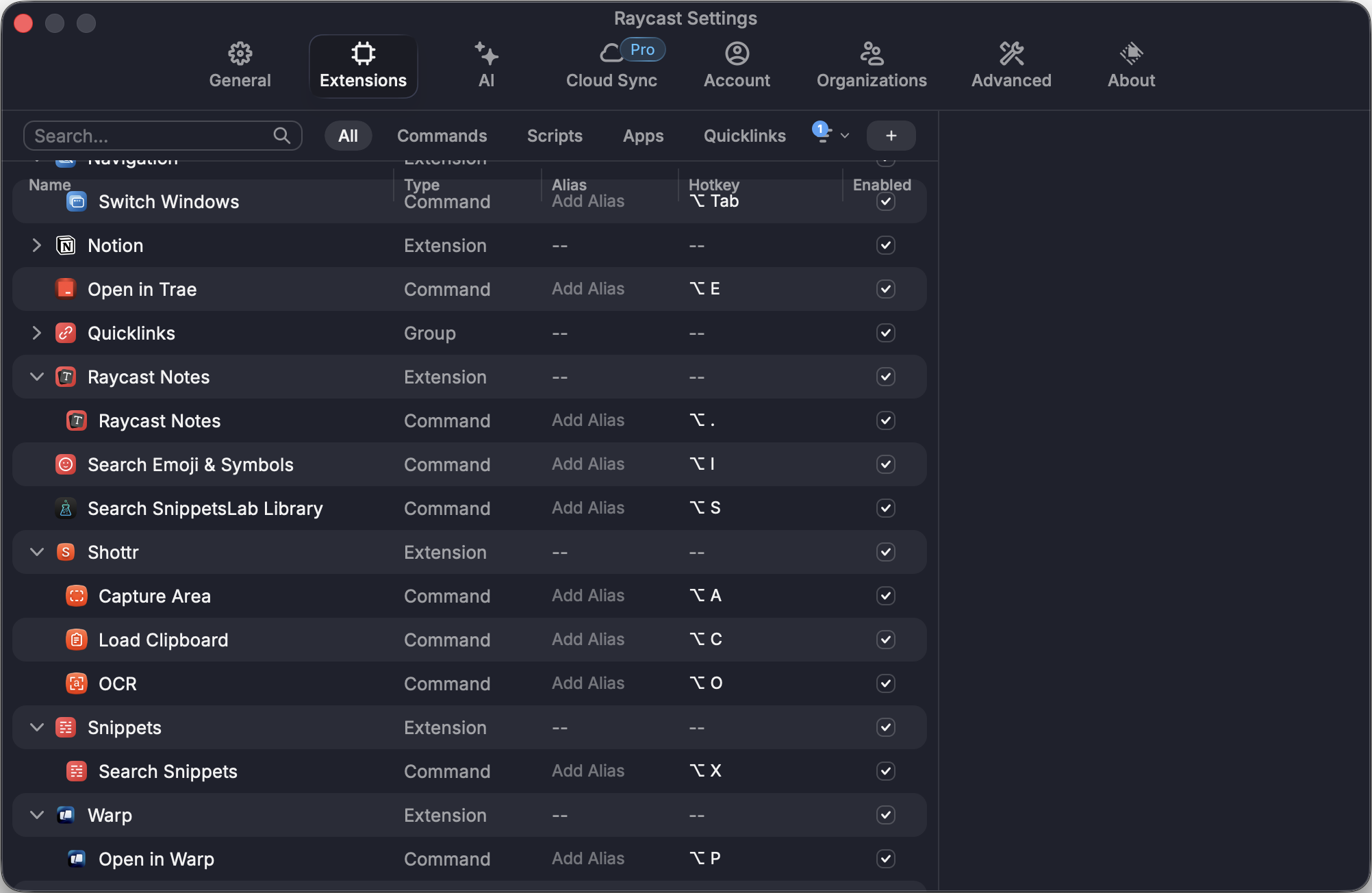Click the Search Emoji & Symbols icon
The width and height of the screenshot is (1372, 893).
66,464
